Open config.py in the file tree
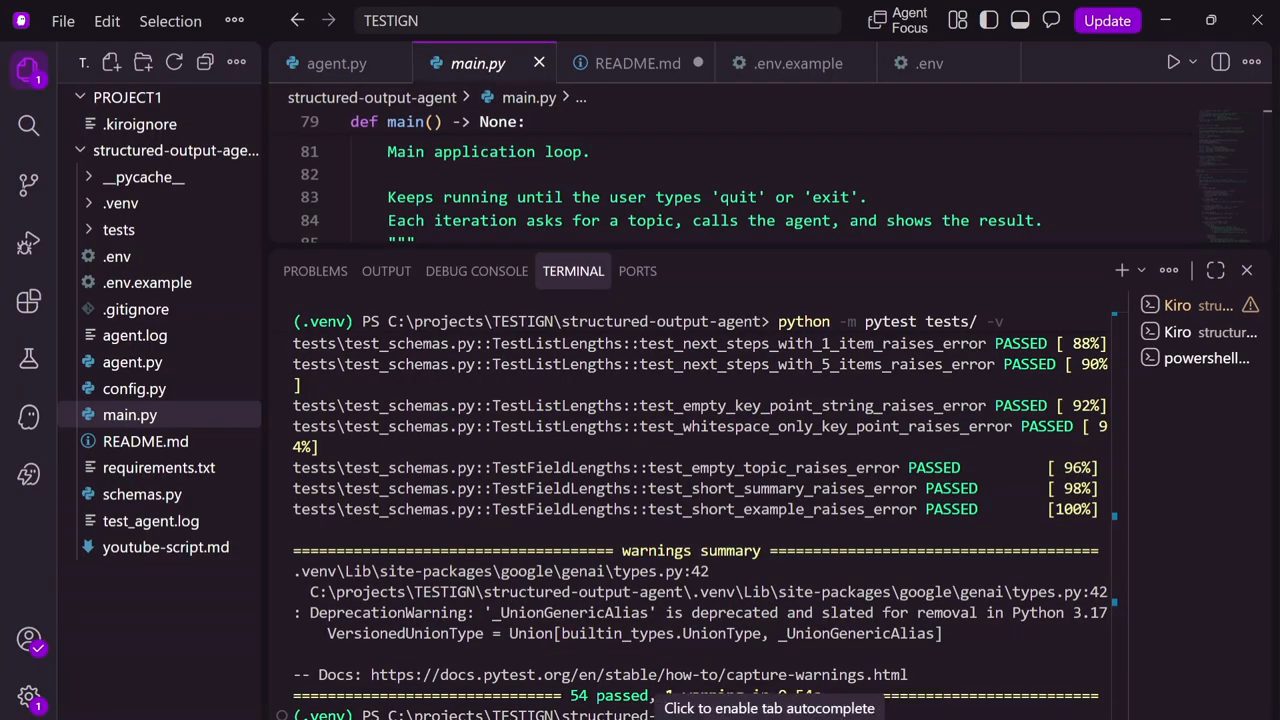The image size is (1280, 720). 134,389
